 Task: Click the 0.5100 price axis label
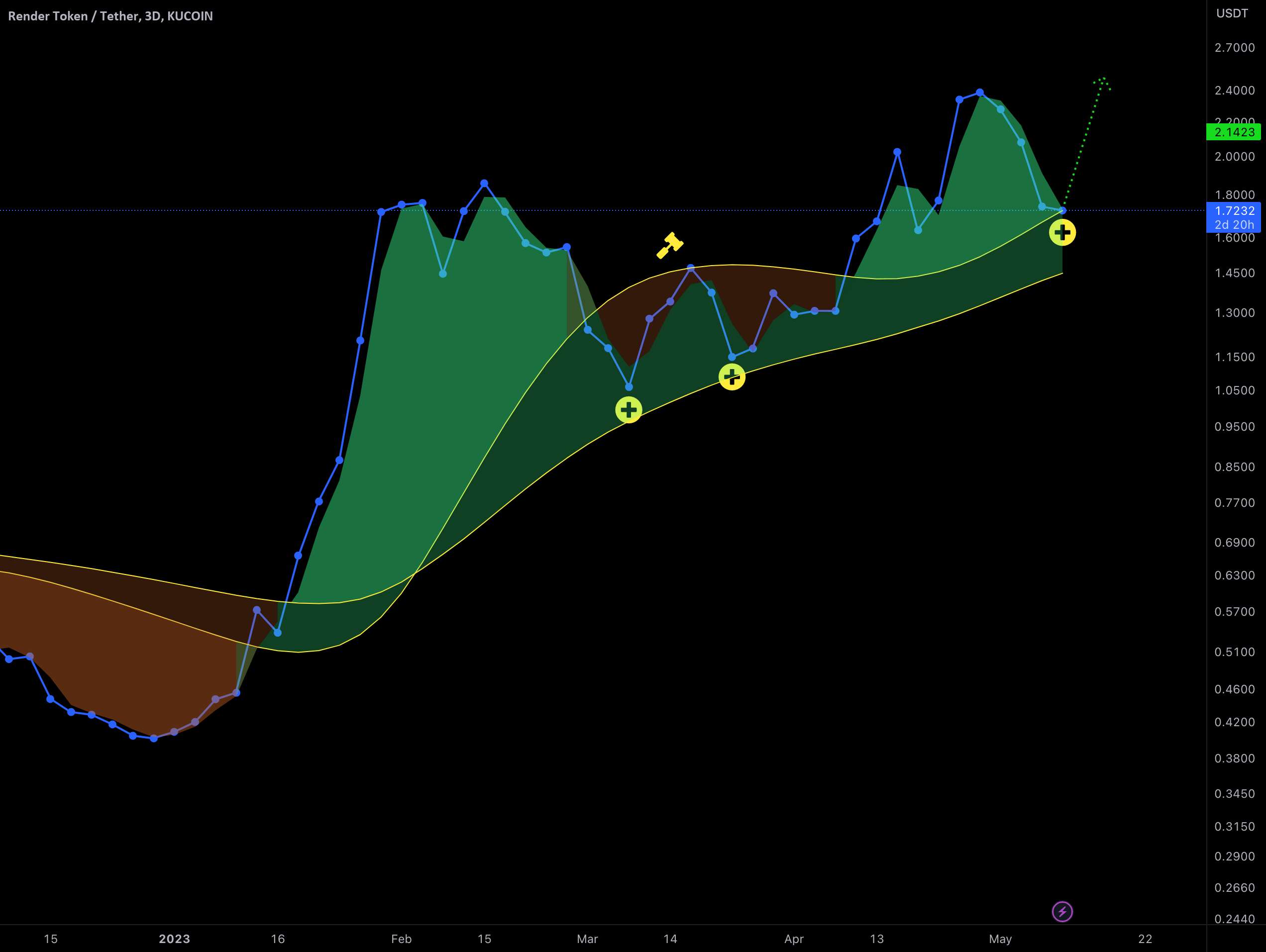coord(1235,652)
